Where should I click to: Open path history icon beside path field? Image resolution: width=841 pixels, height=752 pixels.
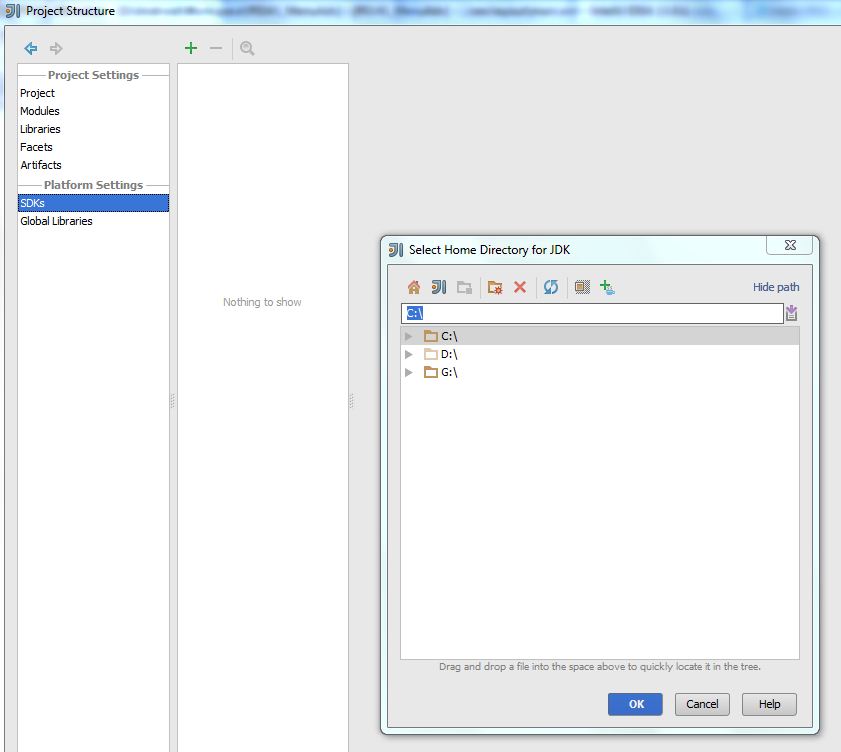(x=792, y=313)
